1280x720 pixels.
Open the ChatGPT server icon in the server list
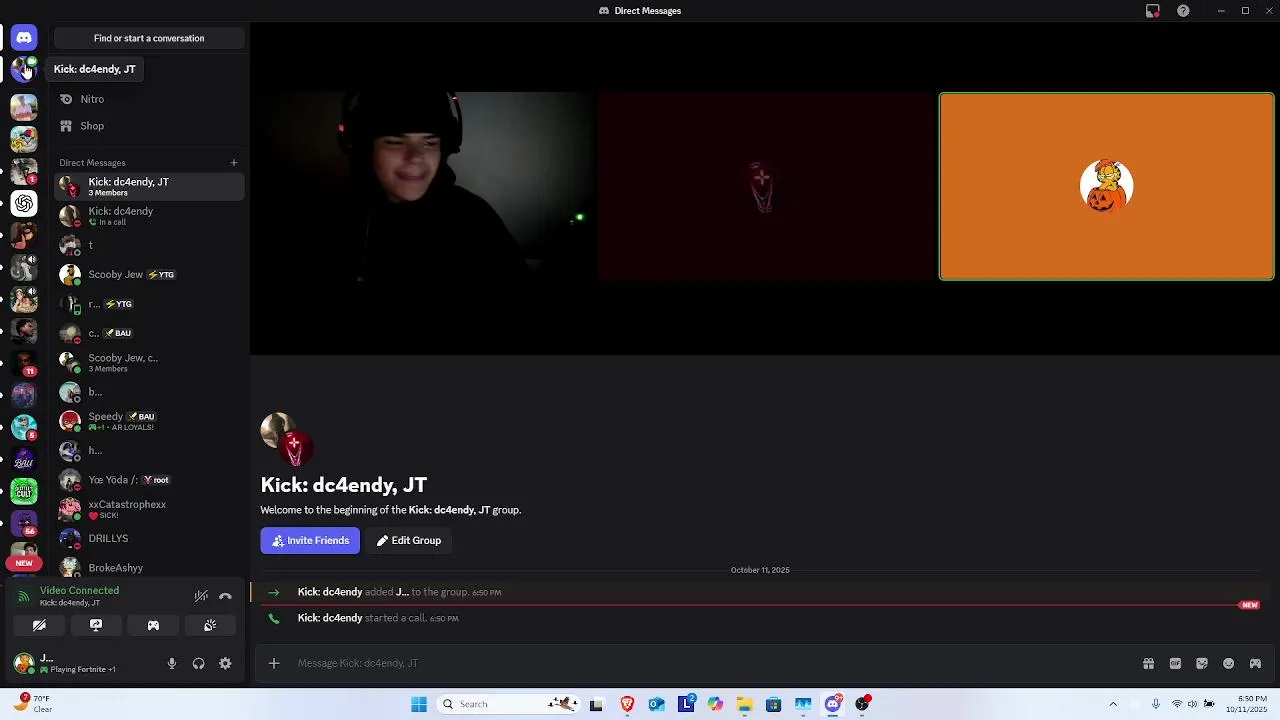[24, 203]
